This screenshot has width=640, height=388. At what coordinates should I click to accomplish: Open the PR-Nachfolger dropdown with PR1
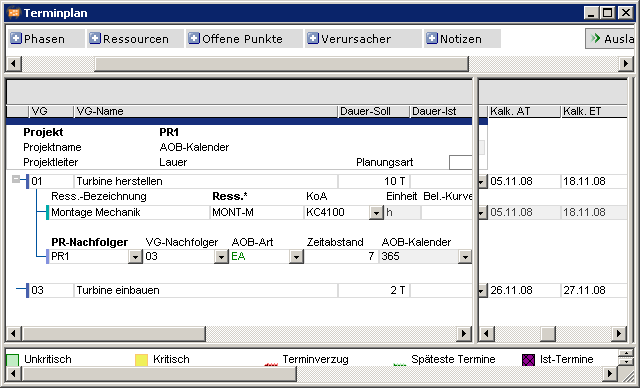(x=135, y=257)
